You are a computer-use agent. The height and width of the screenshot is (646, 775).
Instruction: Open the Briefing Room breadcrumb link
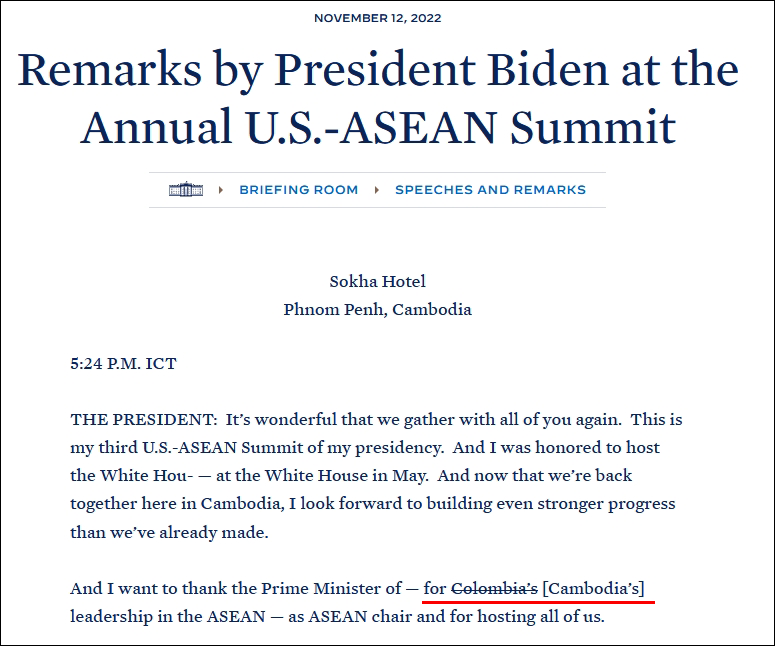coord(299,190)
